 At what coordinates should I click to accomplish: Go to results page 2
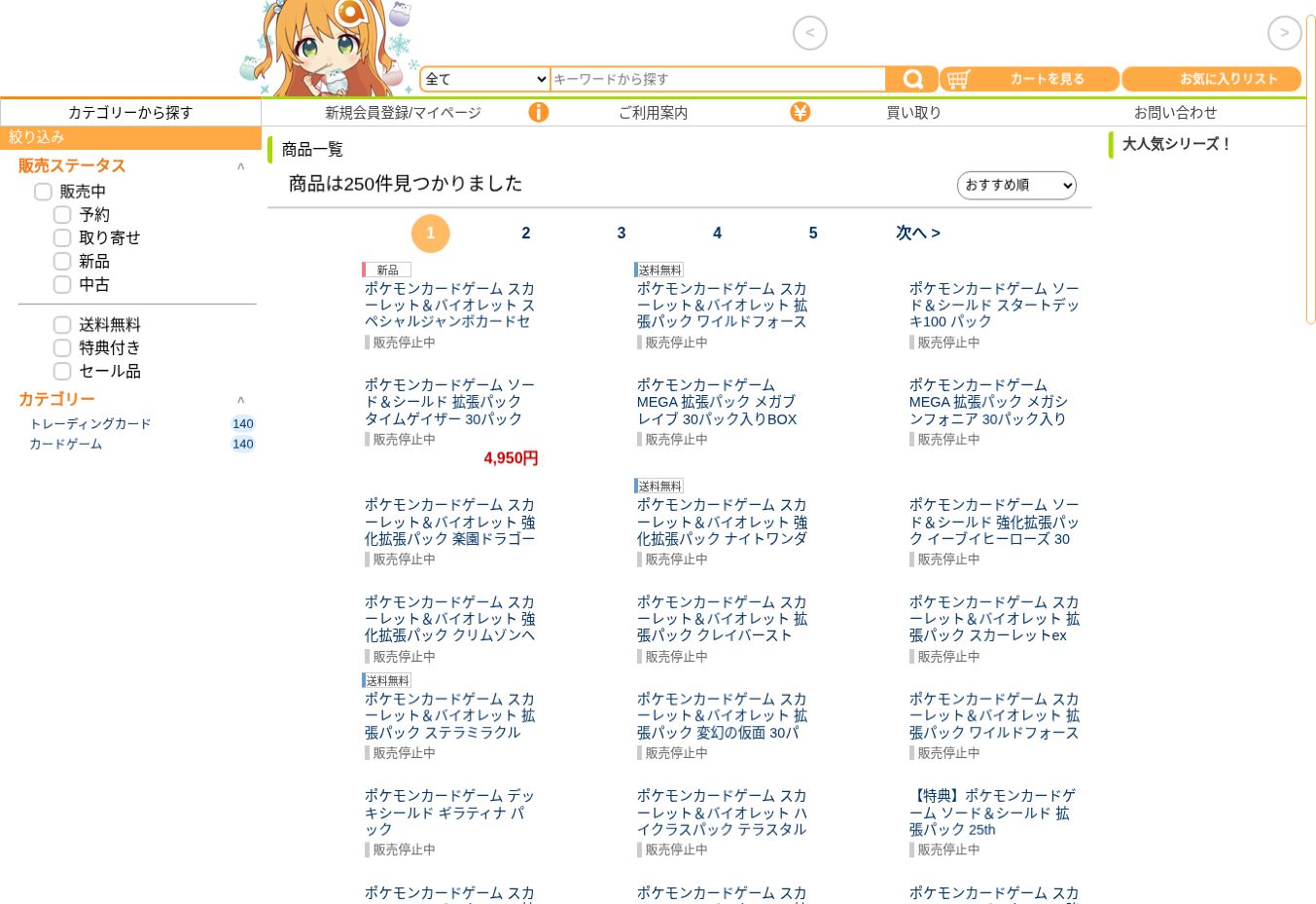(x=526, y=234)
